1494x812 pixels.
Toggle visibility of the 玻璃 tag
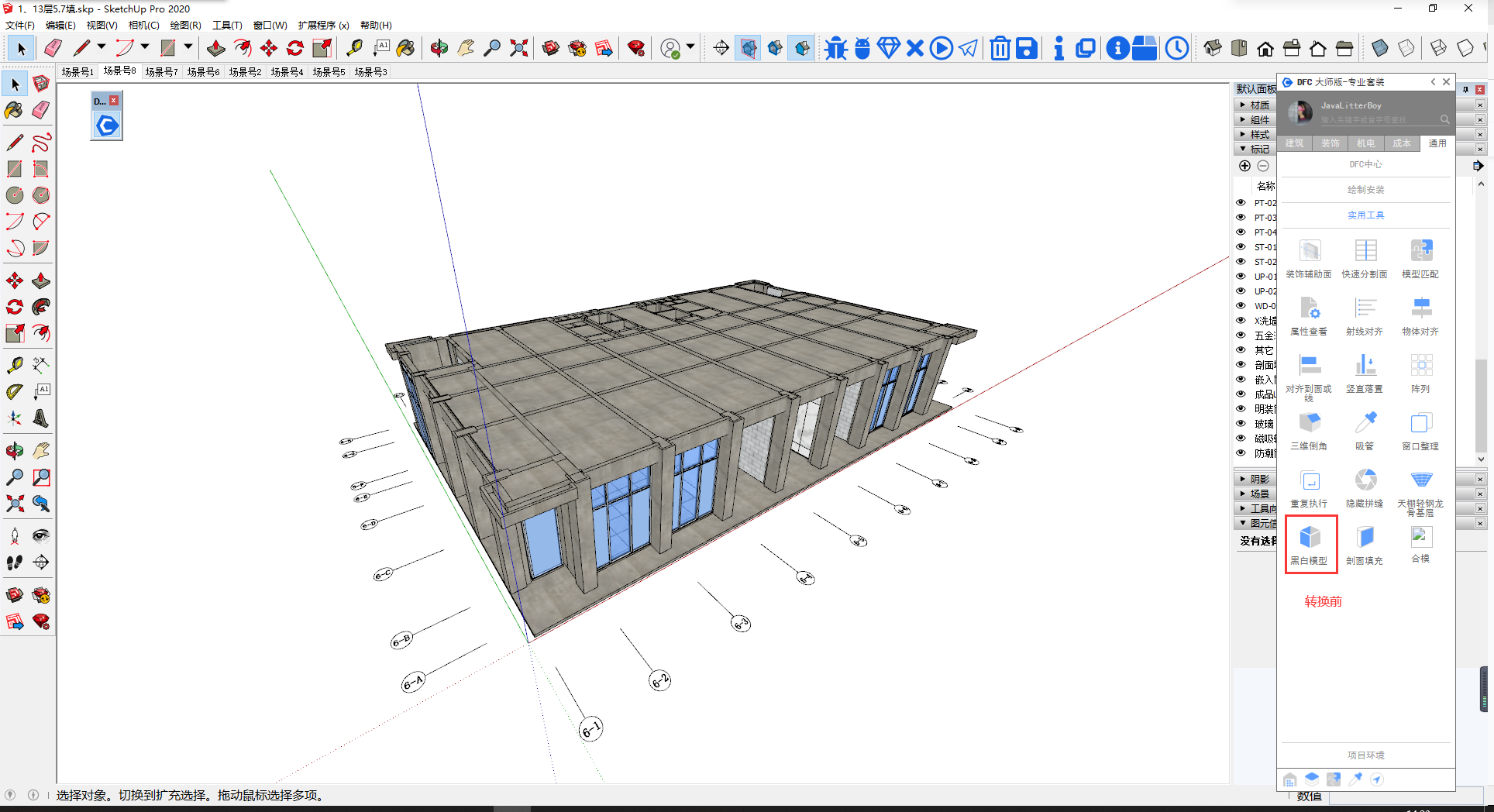coord(1241,424)
